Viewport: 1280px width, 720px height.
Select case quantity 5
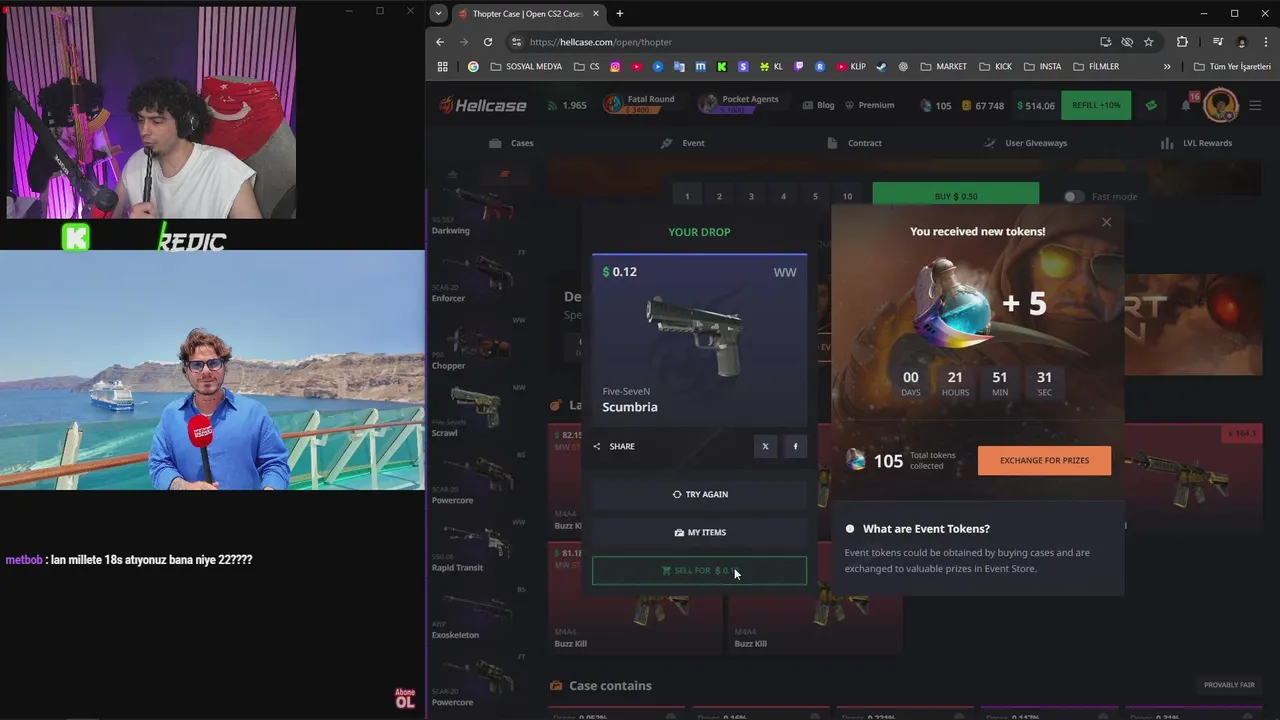[815, 197]
